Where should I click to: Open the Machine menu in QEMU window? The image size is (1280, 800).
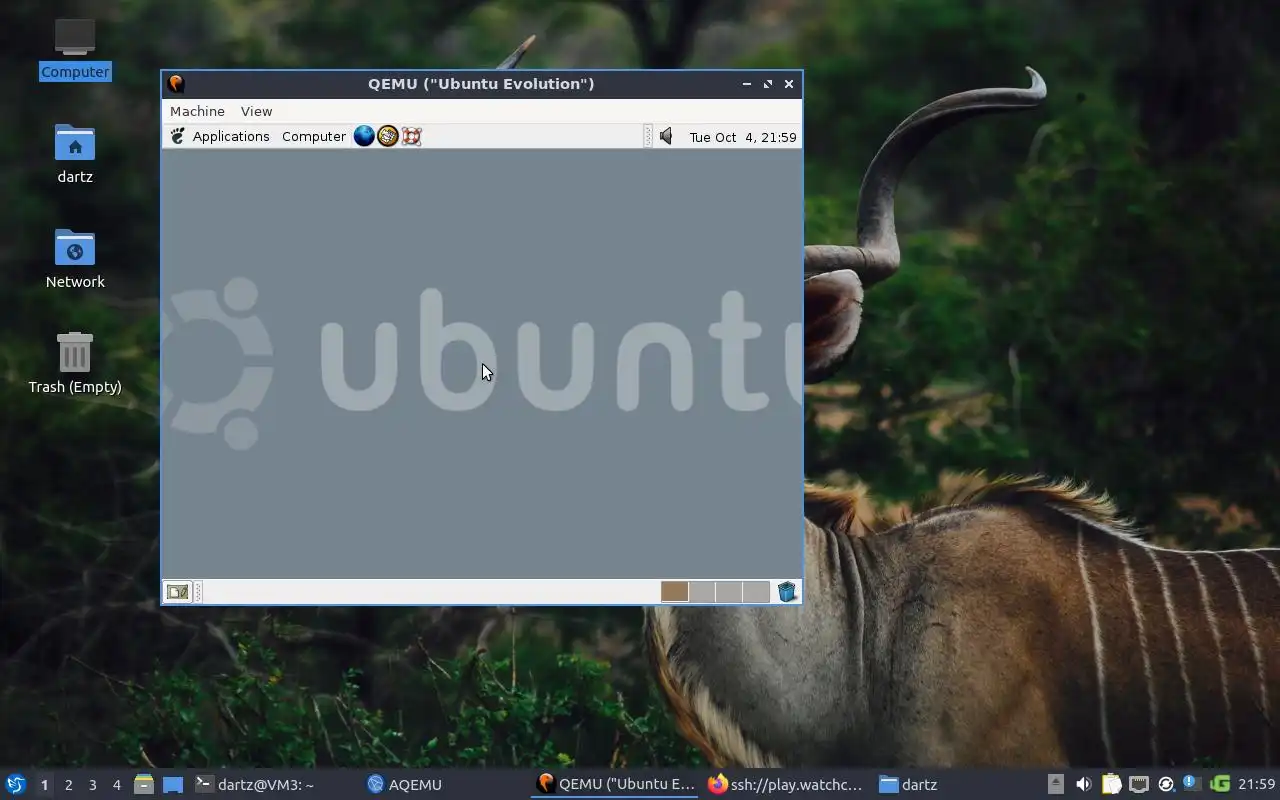tap(197, 111)
